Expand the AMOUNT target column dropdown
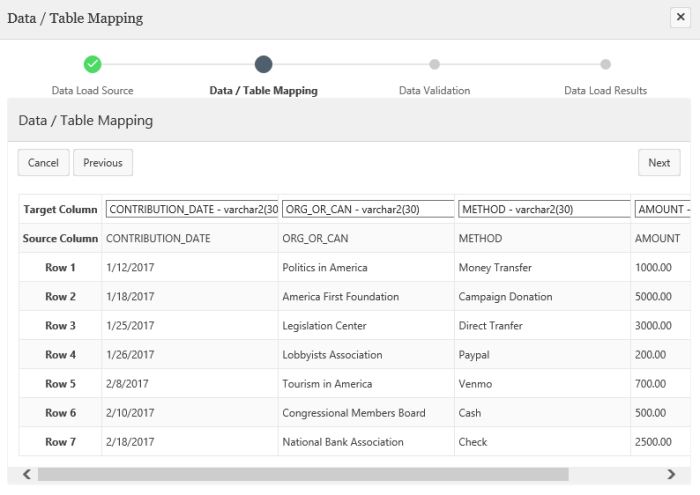 (662, 209)
